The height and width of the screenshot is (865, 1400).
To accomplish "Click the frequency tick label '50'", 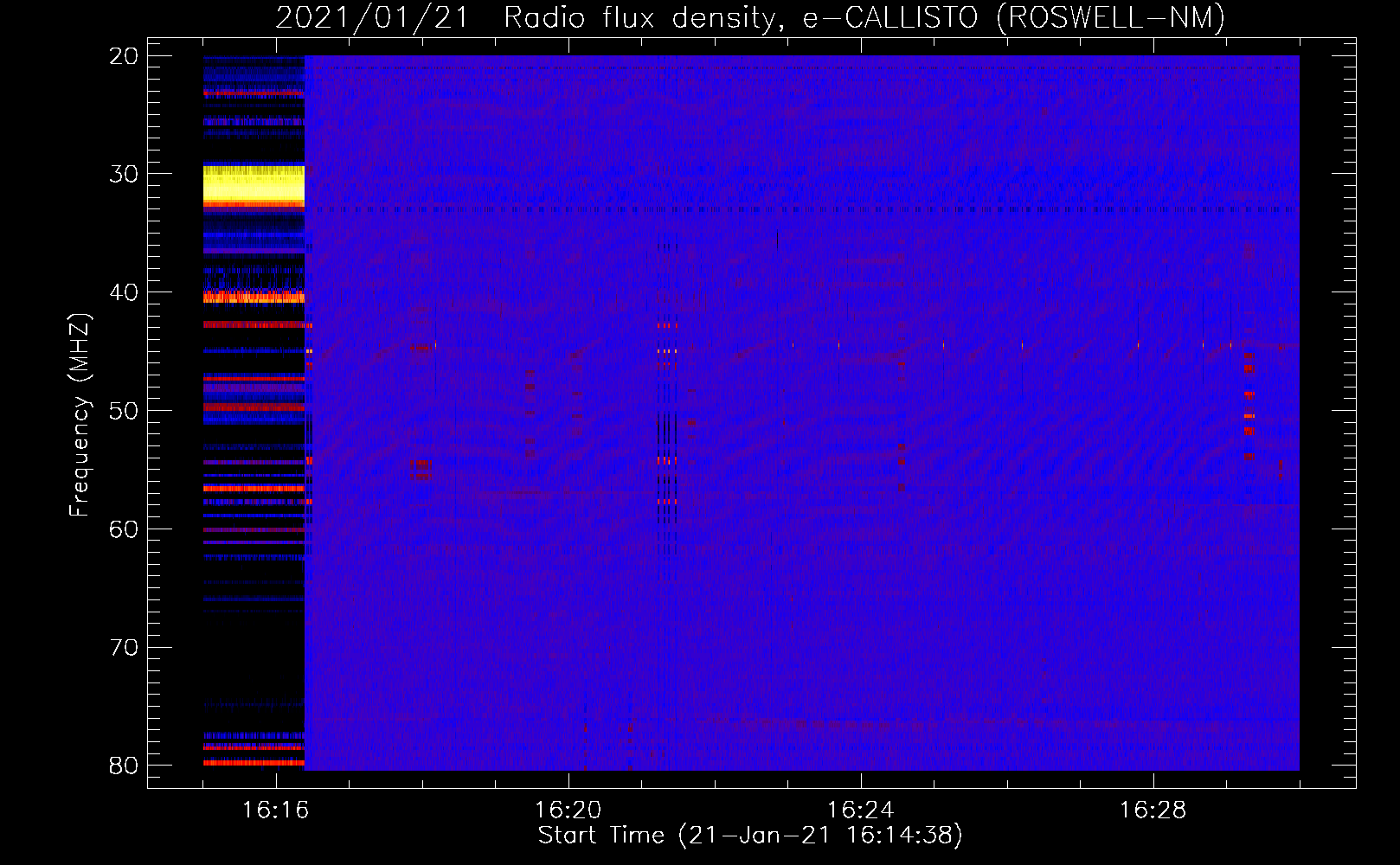I will point(124,411).
